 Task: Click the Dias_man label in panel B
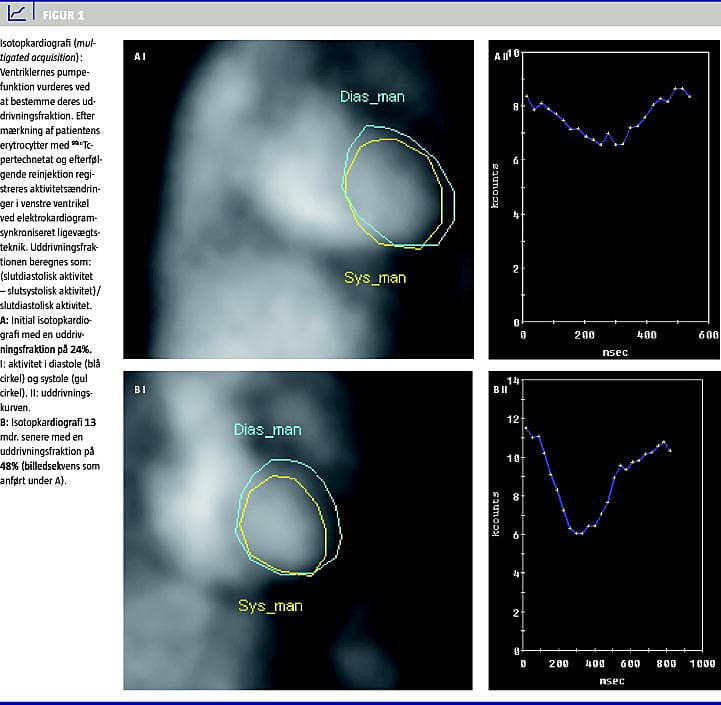click(x=267, y=430)
